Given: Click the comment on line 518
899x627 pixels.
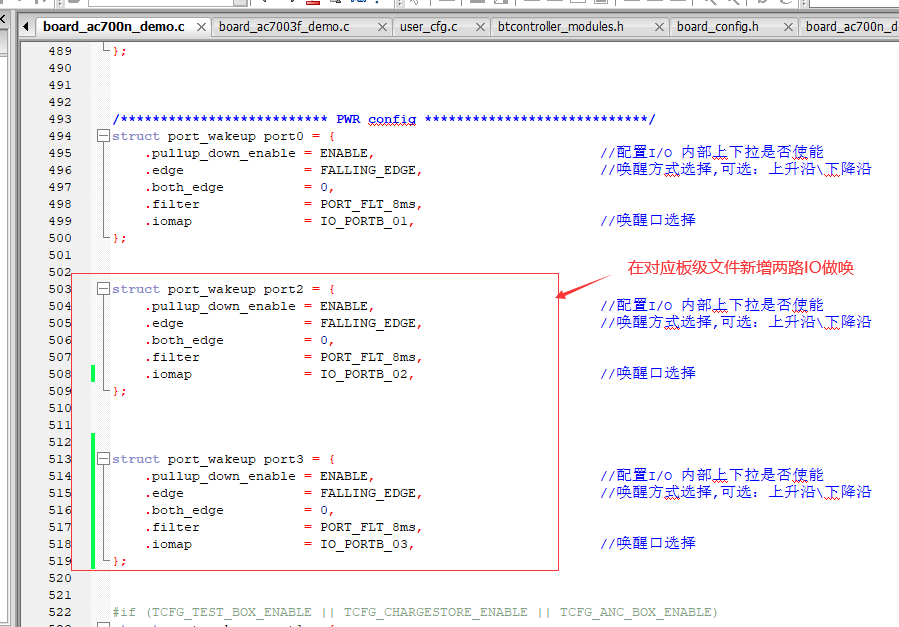Looking at the screenshot, I should (x=648, y=544).
